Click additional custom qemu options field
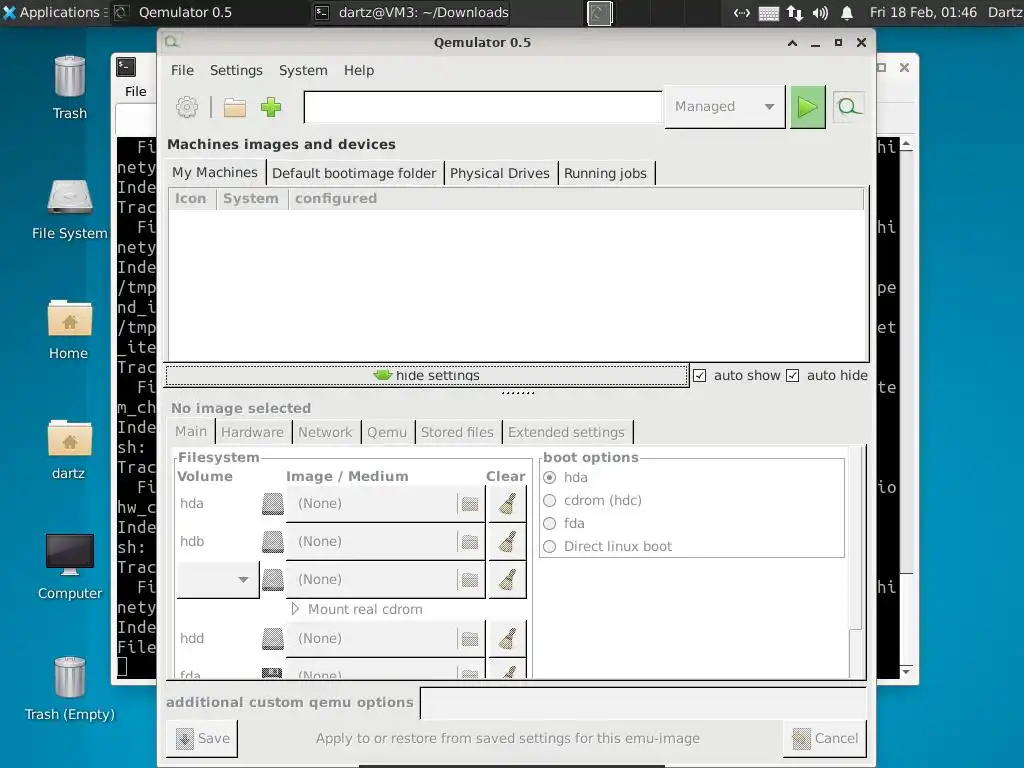 [x=643, y=703]
